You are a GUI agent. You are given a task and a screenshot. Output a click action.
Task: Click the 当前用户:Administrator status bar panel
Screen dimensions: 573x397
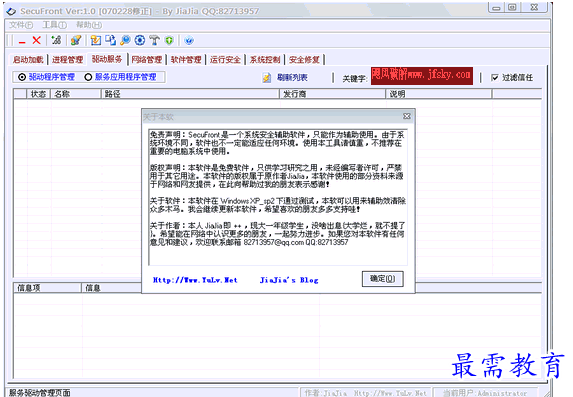point(485,393)
